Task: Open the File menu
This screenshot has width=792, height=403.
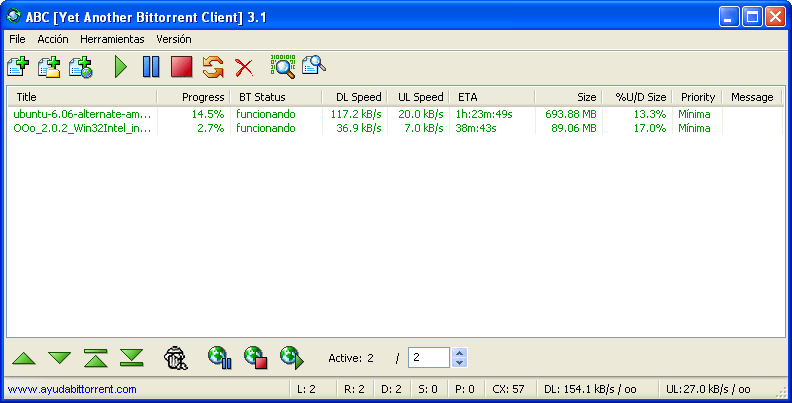Action: coord(17,39)
